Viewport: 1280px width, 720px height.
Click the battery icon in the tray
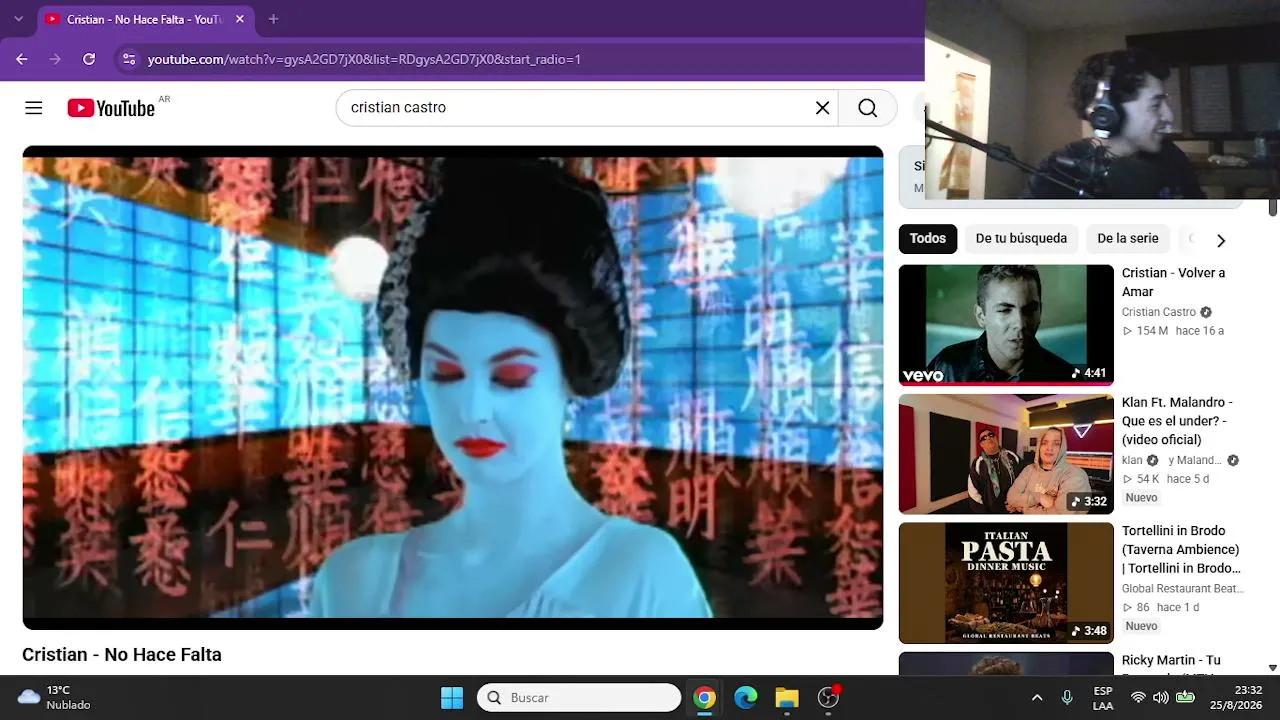pyautogui.click(x=1185, y=698)
